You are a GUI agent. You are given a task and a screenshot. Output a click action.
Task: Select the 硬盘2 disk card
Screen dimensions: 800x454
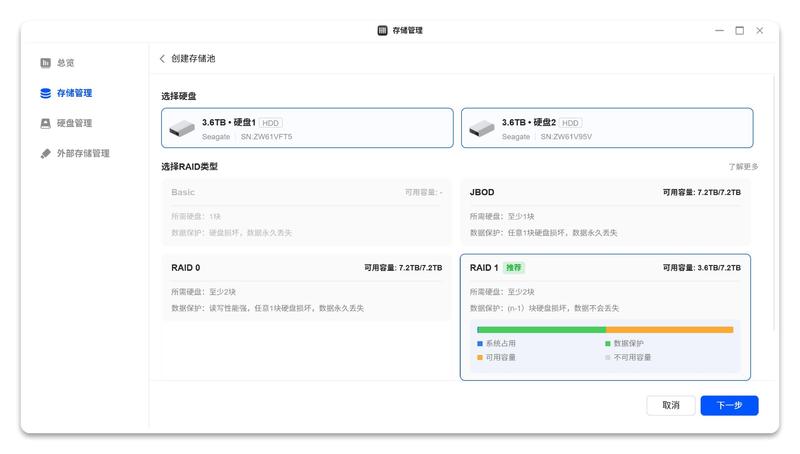[x=607, y=128]
